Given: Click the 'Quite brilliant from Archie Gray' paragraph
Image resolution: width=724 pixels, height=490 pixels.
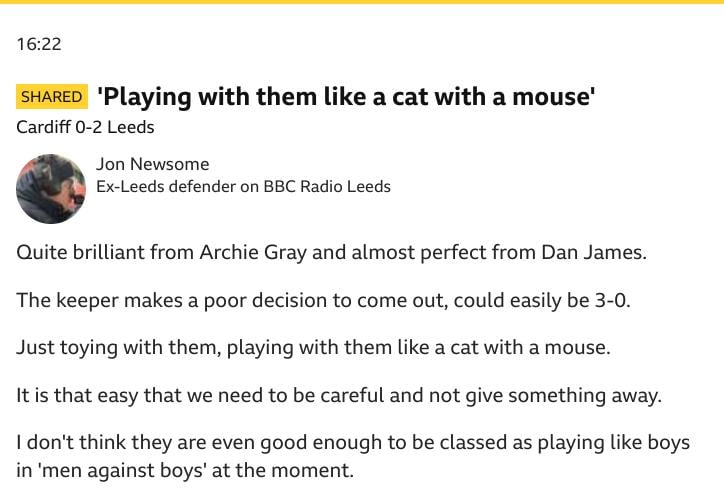Looking at the screenshot, I should pyautogui.click(x=332, y=253).
